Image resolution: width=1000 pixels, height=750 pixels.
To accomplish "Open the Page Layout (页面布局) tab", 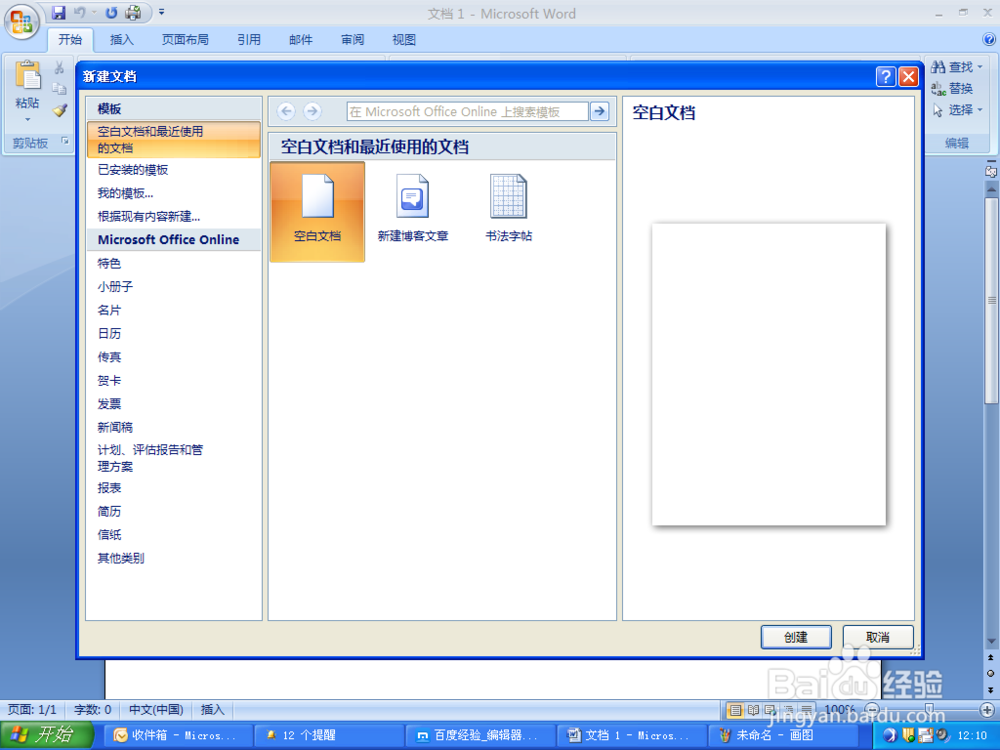I will point(185,40).
